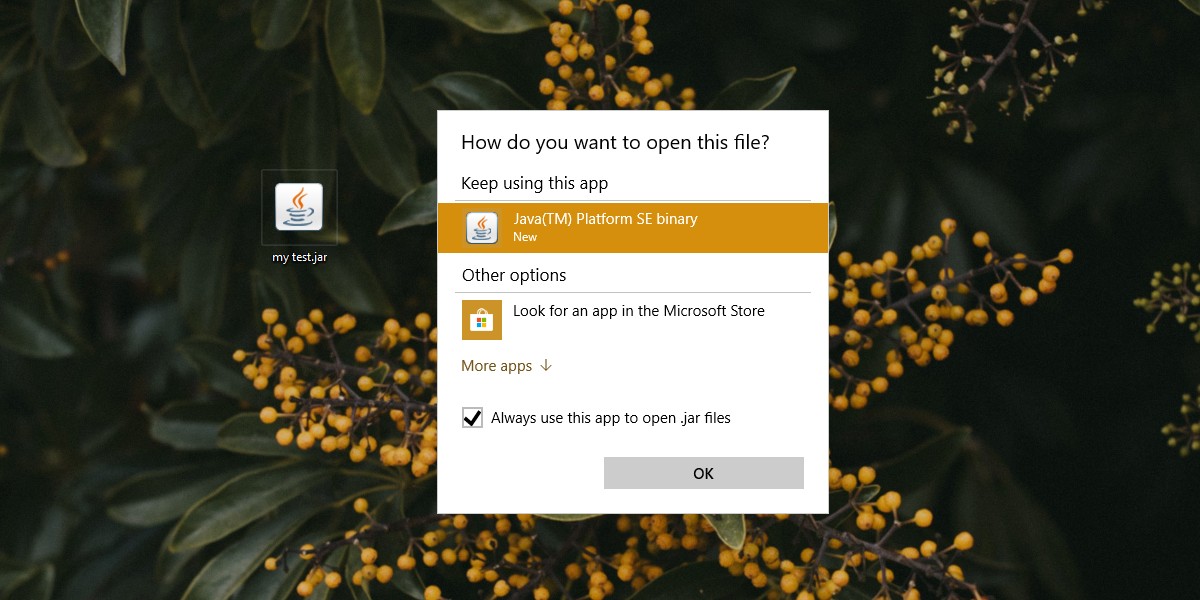Click the Other options heading
Image resolution: width=1200 pixels, height=600 pixels.
pyautogui.click(x=514, y=276)
